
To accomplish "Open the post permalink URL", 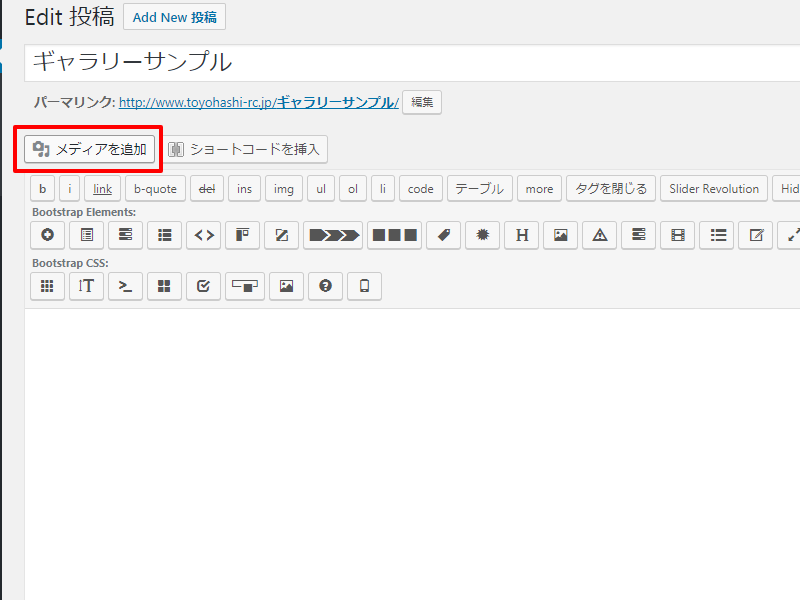I will (x=258, y=102).
